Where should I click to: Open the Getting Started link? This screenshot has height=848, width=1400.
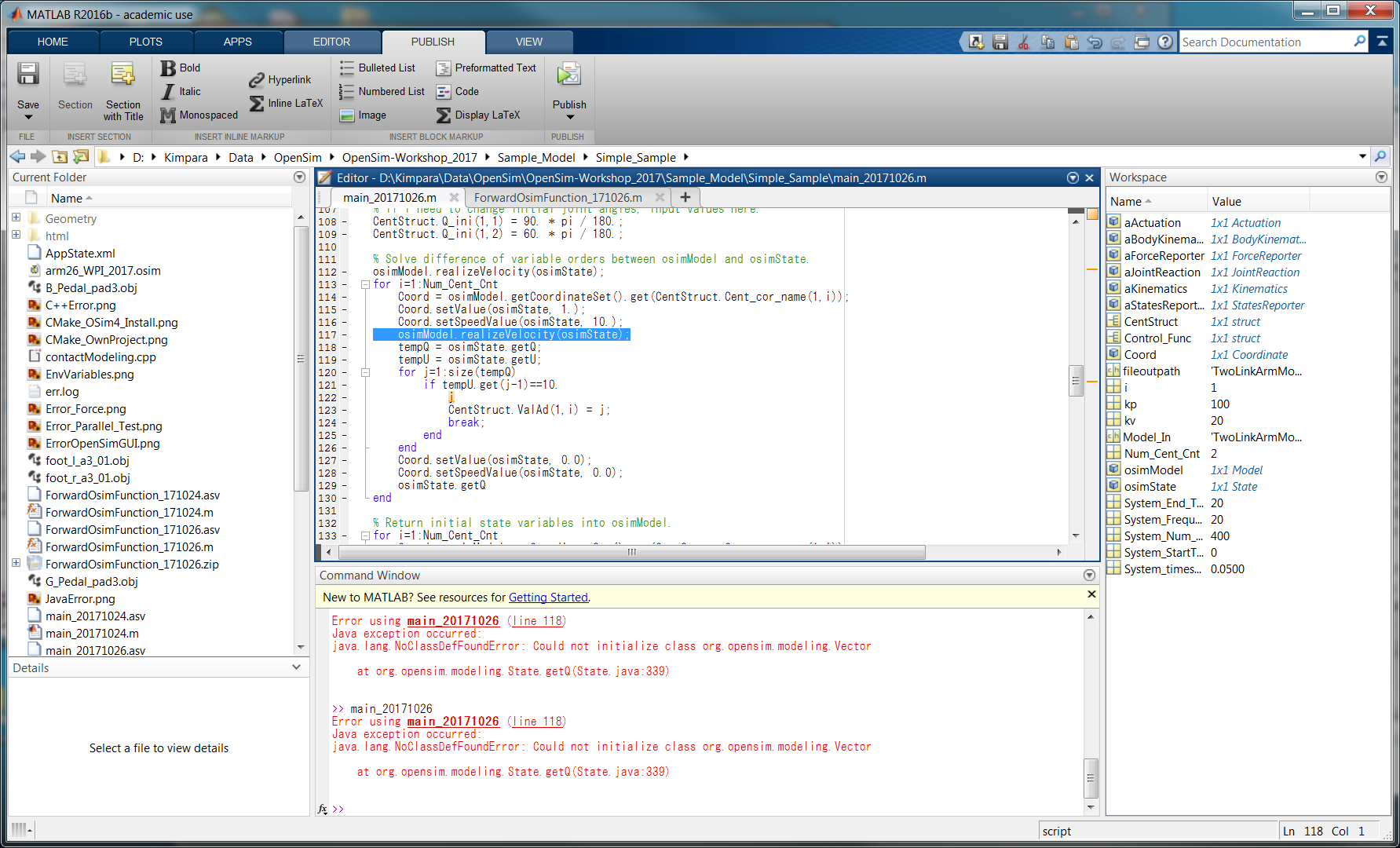point(548,598)
